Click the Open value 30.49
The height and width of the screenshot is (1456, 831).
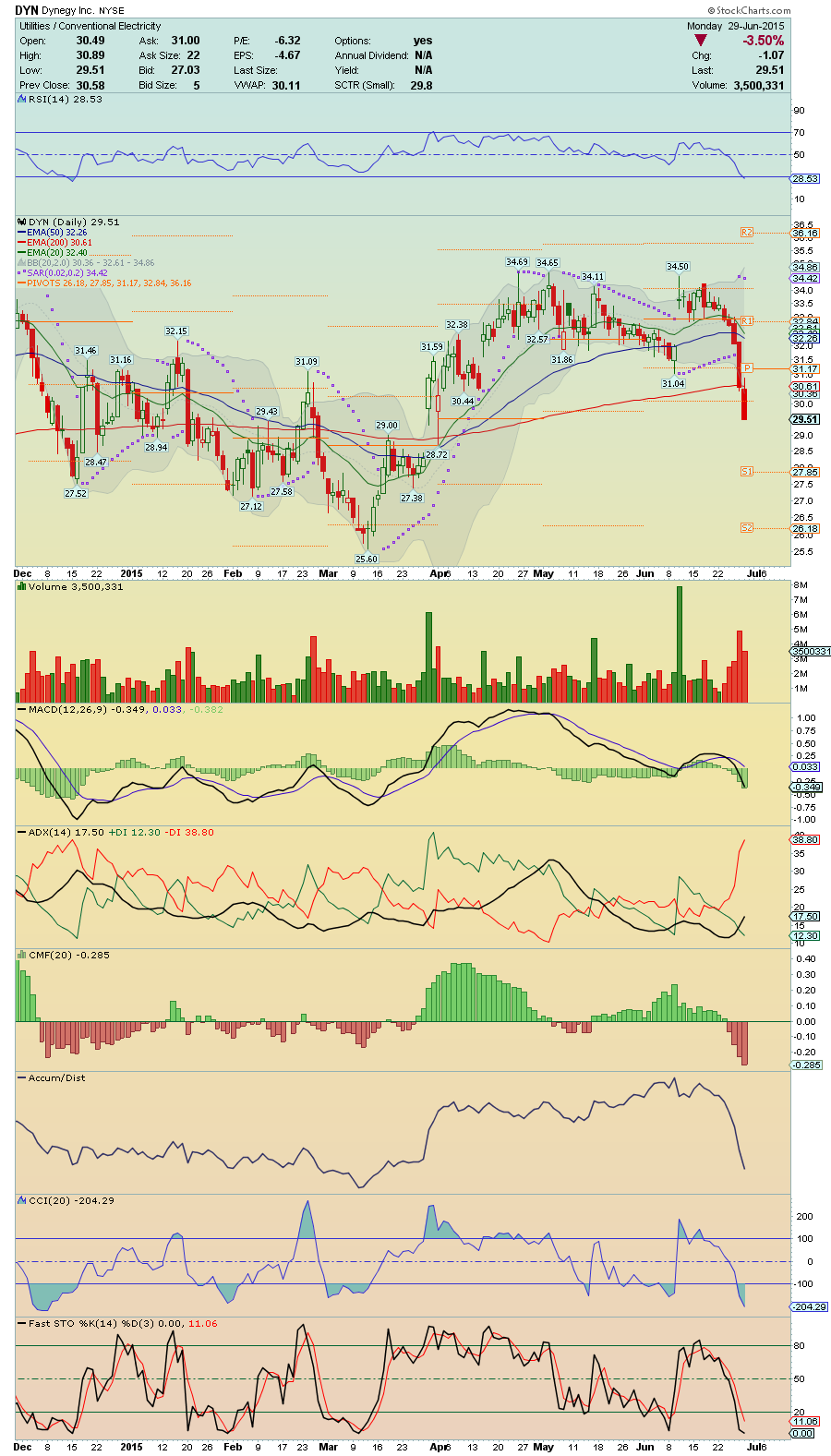coord(90,41)
